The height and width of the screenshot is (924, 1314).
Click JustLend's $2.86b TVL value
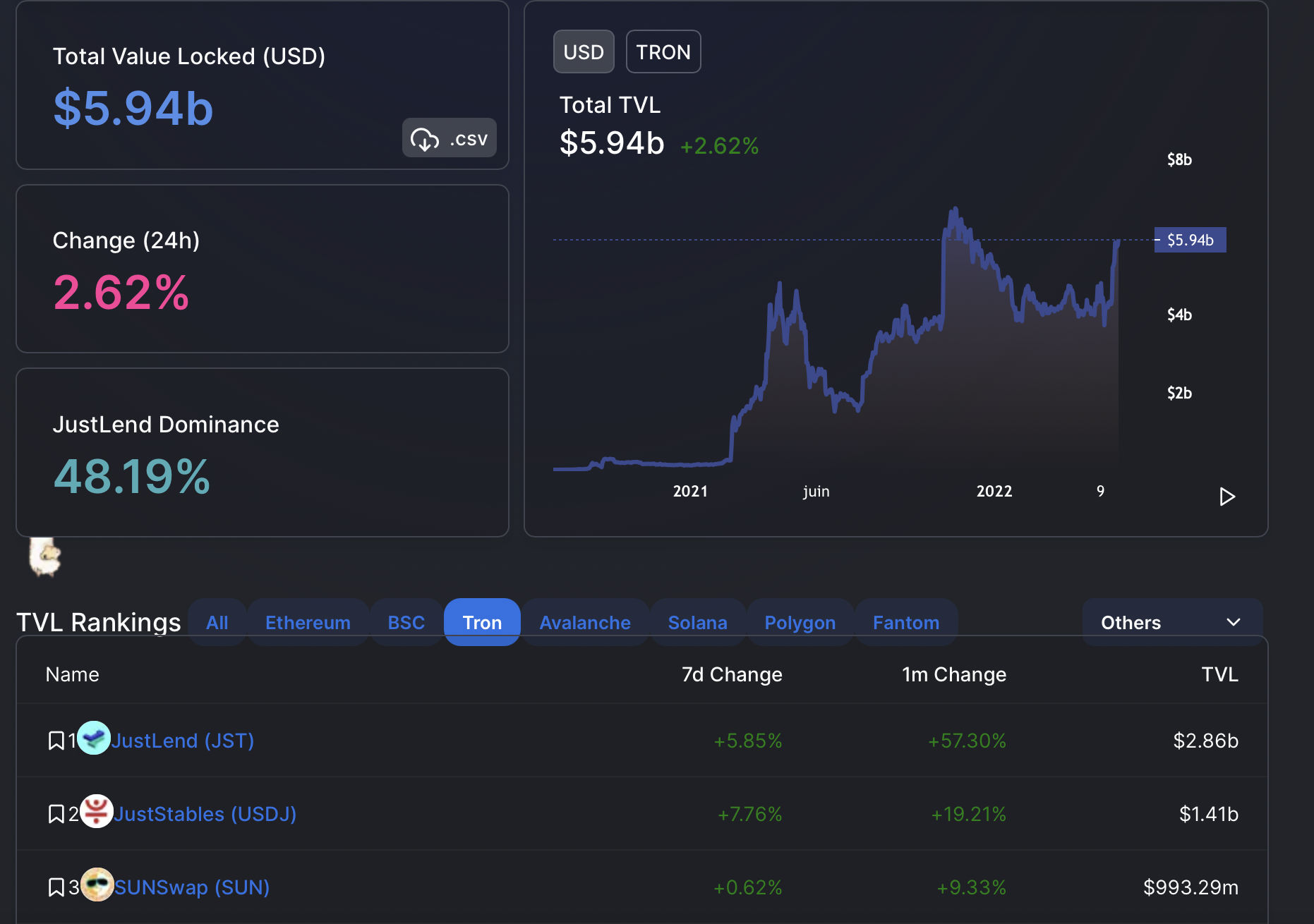1206,741
